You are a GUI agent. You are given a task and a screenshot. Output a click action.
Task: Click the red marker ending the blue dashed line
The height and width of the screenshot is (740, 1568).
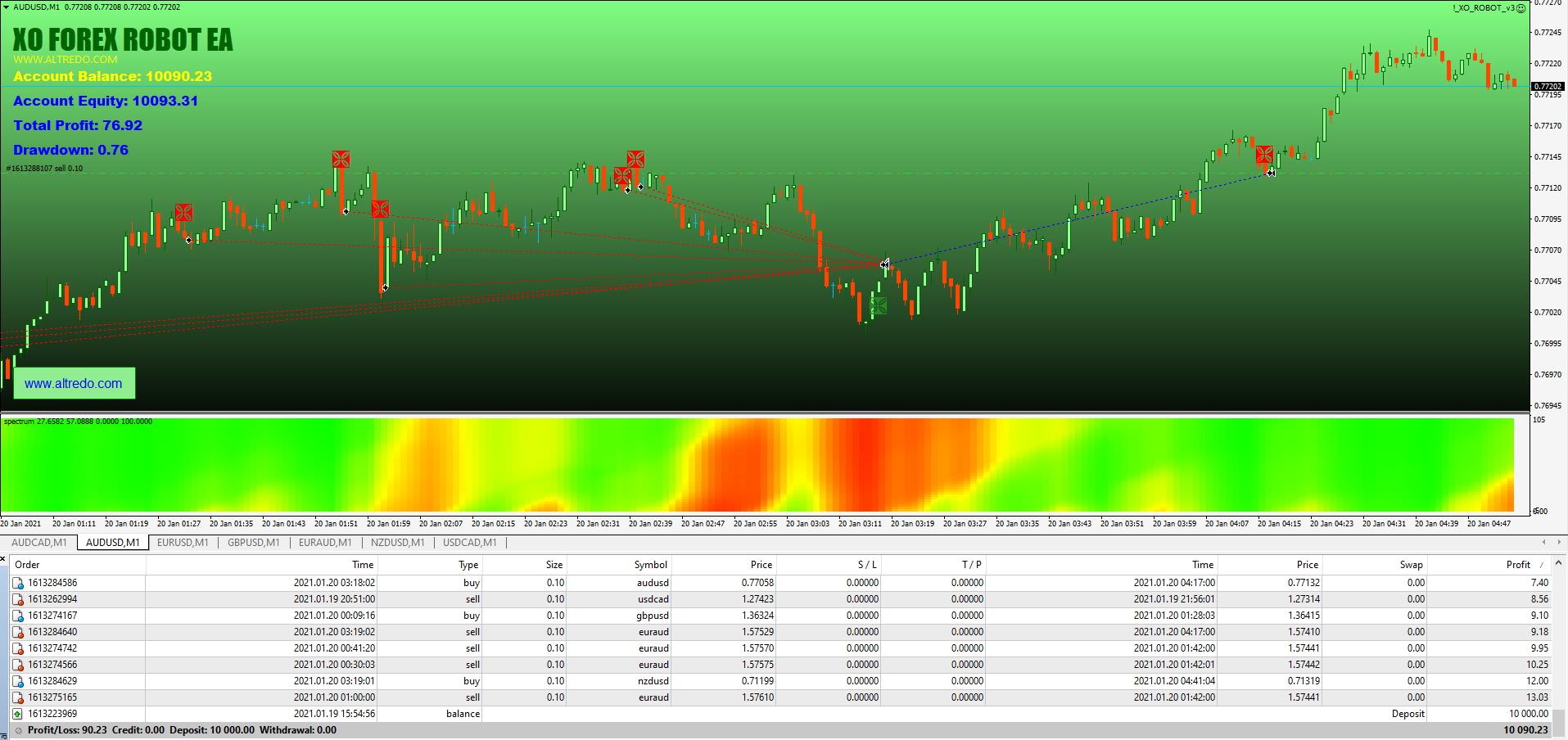pyautogui.click(x=1264, y=155)
